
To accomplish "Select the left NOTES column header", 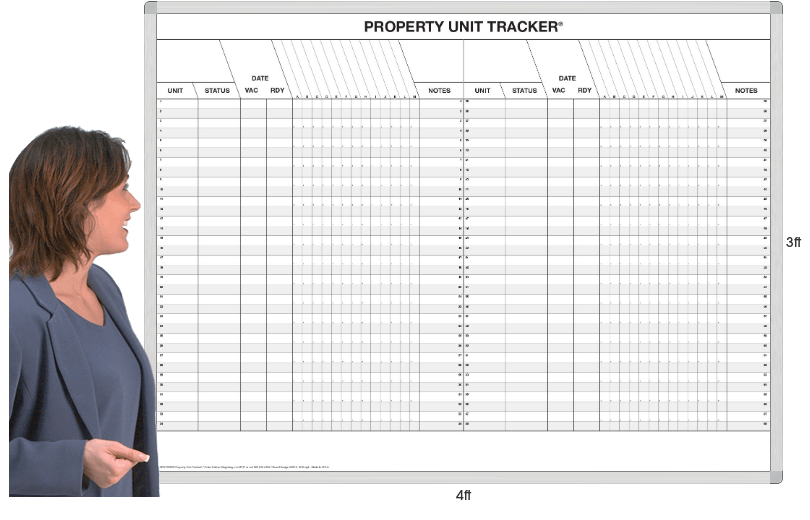I will tap(439, 91).
